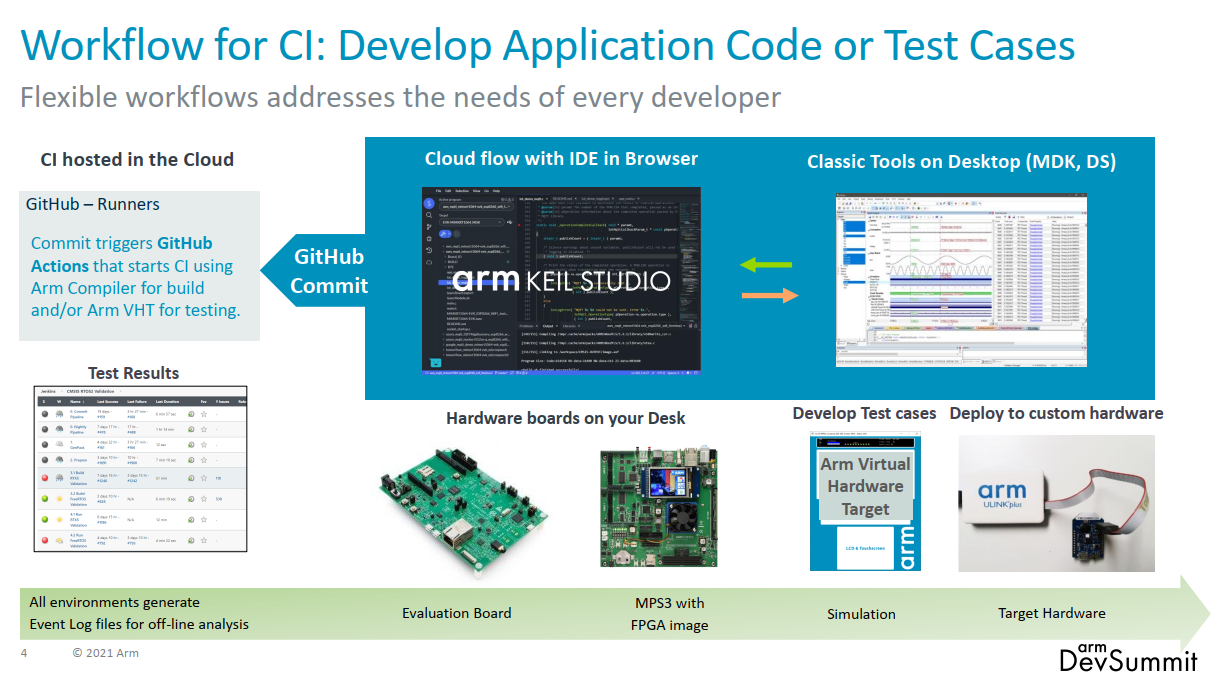The image size is (1222, 684).
Task: Click 'Classic Tools on Desktop (MDK, DS)' heading
Action: [x=961, y=161]
